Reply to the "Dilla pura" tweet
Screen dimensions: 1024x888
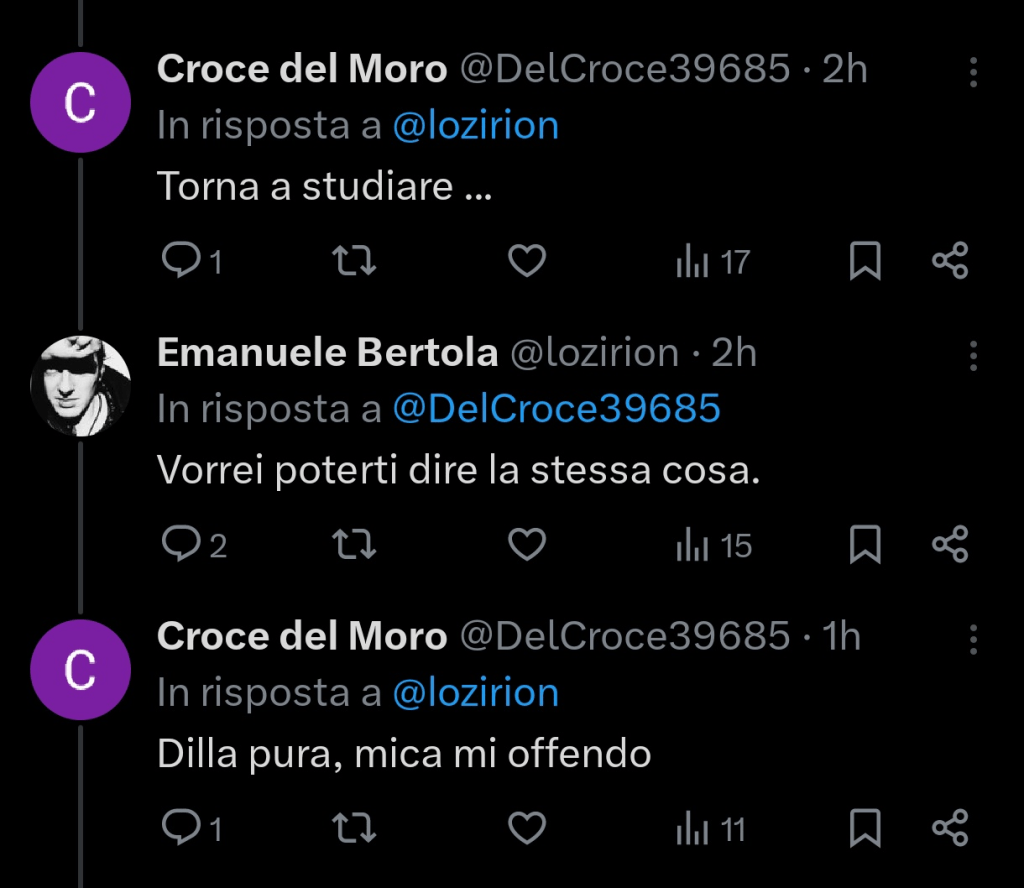coord(181,828)
